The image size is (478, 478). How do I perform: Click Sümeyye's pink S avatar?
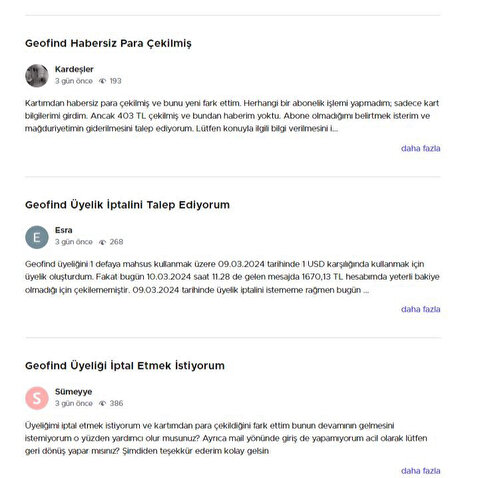point(37,398)
